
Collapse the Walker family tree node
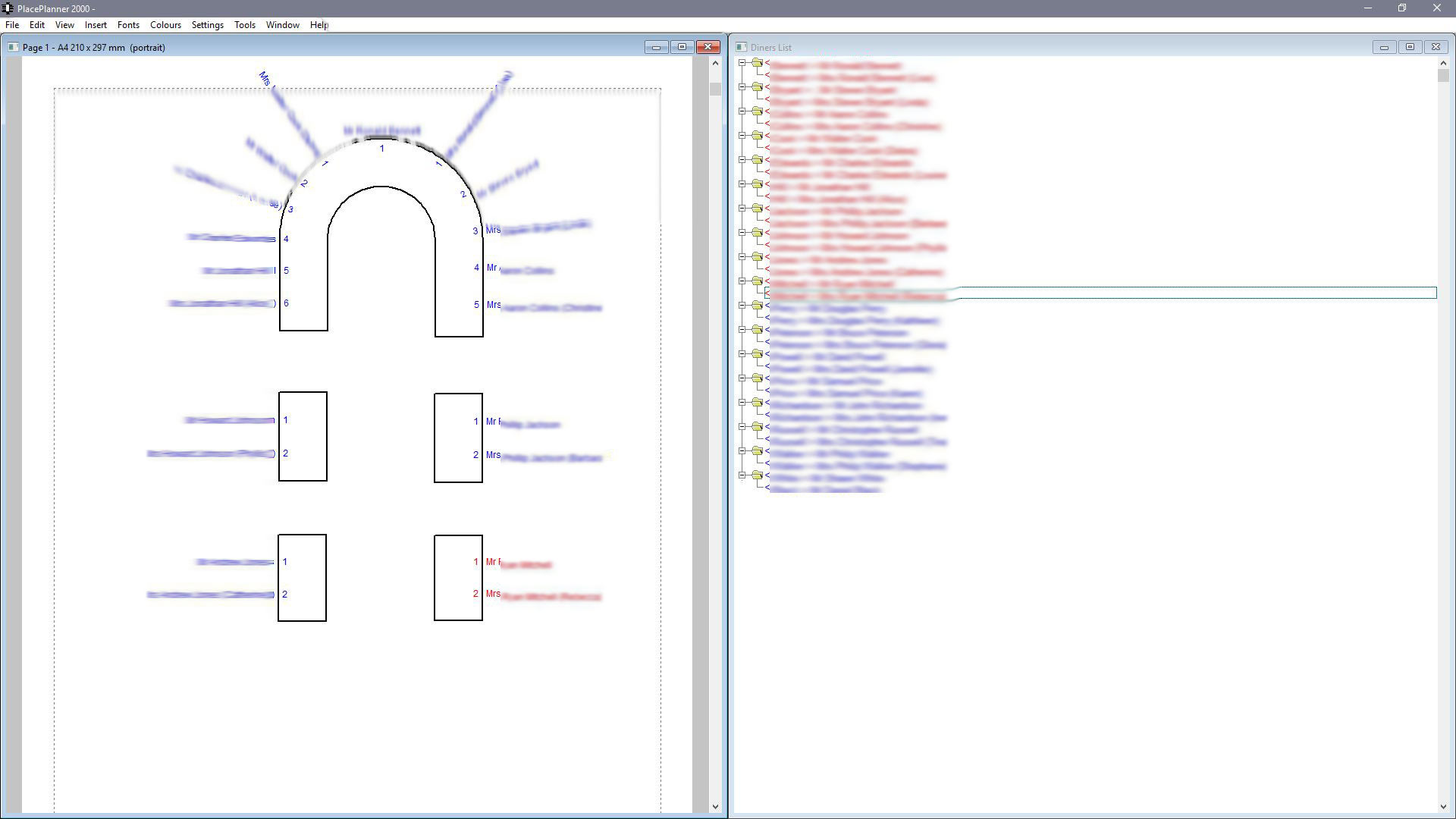click(x=742, y=451)
